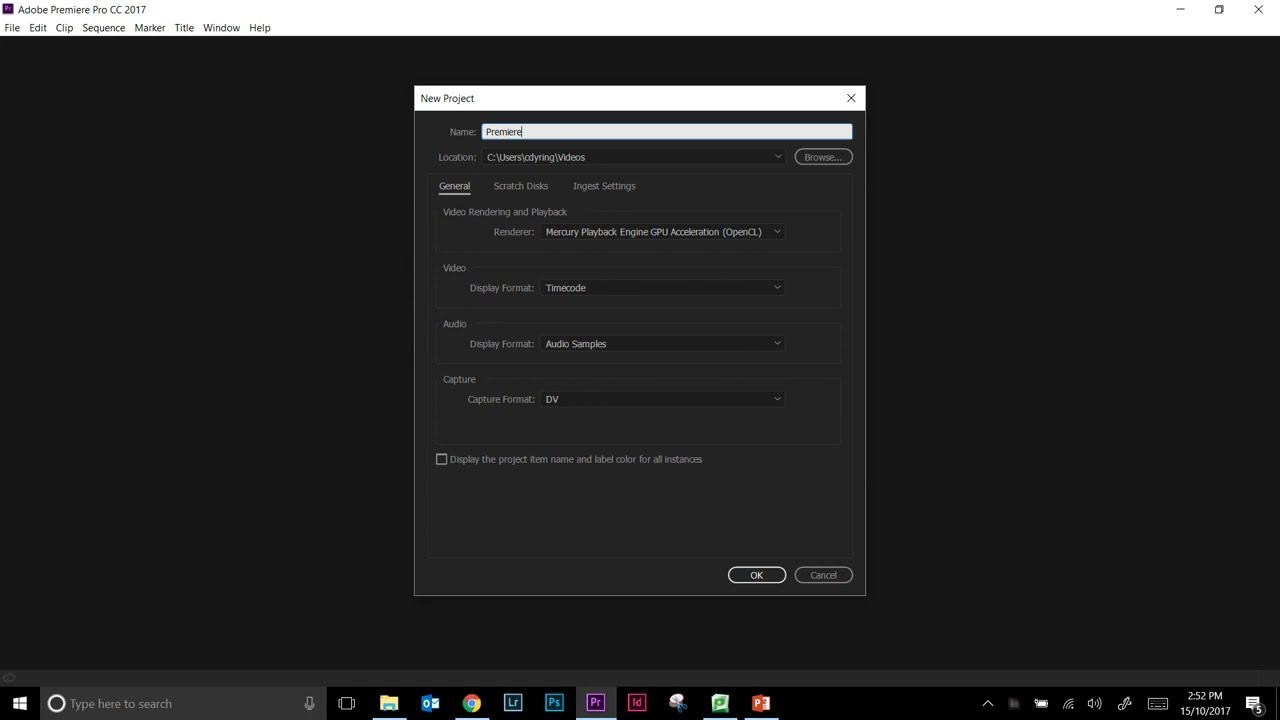Open the green Publisher-style taskbar app

tap(720, 703)
